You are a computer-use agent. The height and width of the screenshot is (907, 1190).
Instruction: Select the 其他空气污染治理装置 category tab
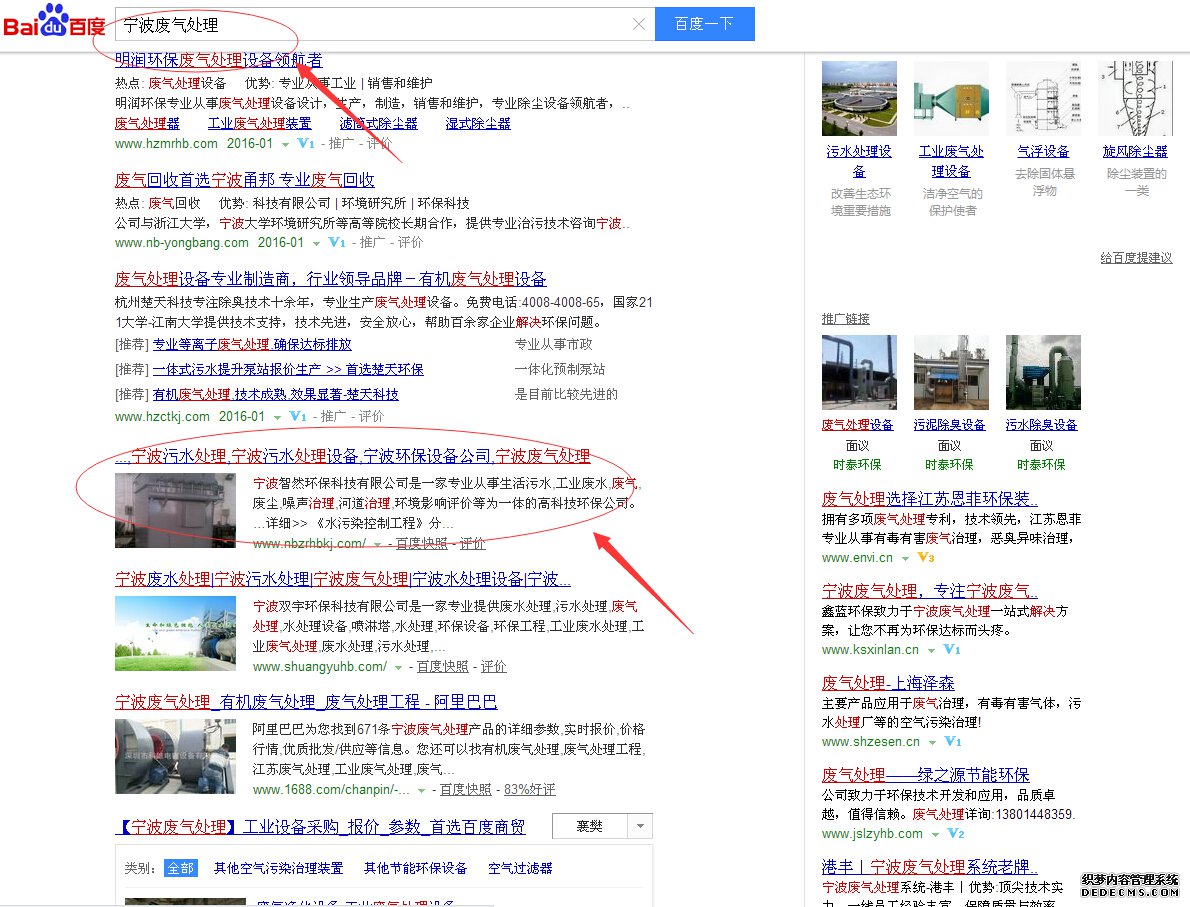click(279, 868)
